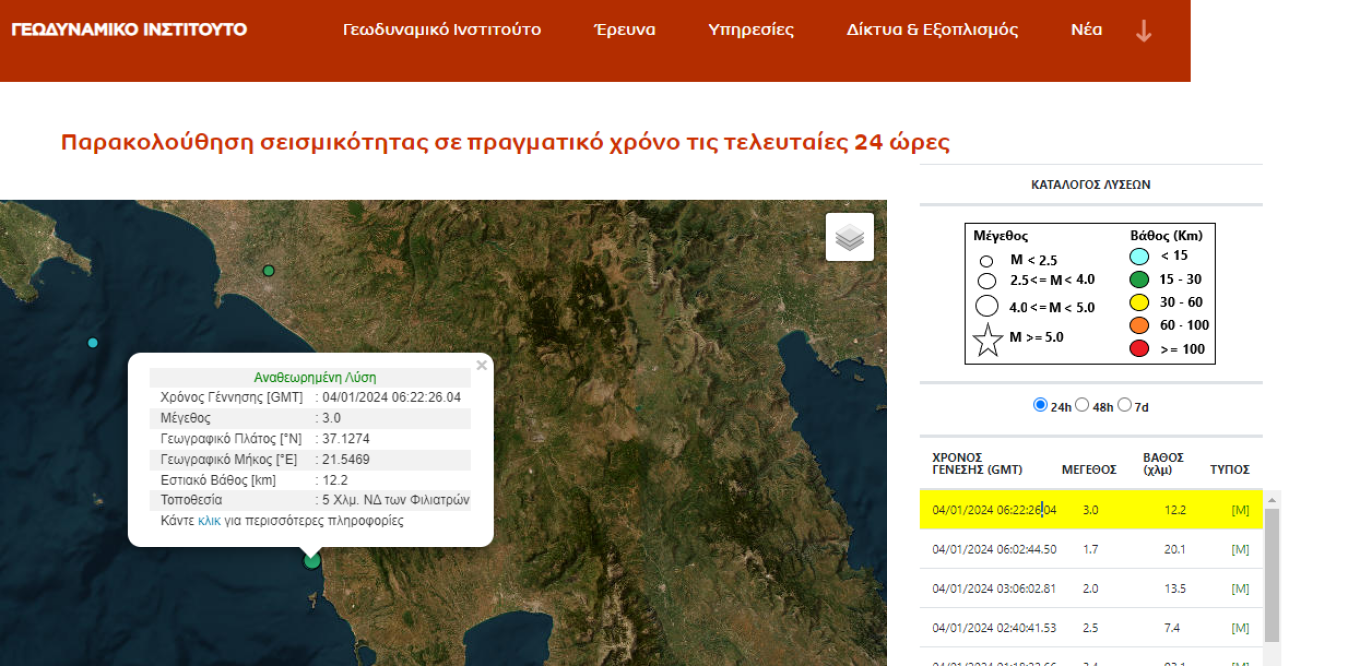Select the 48h time range radio
The height and width of the screenshot is (666, 1360).
tap(1082, 405)
